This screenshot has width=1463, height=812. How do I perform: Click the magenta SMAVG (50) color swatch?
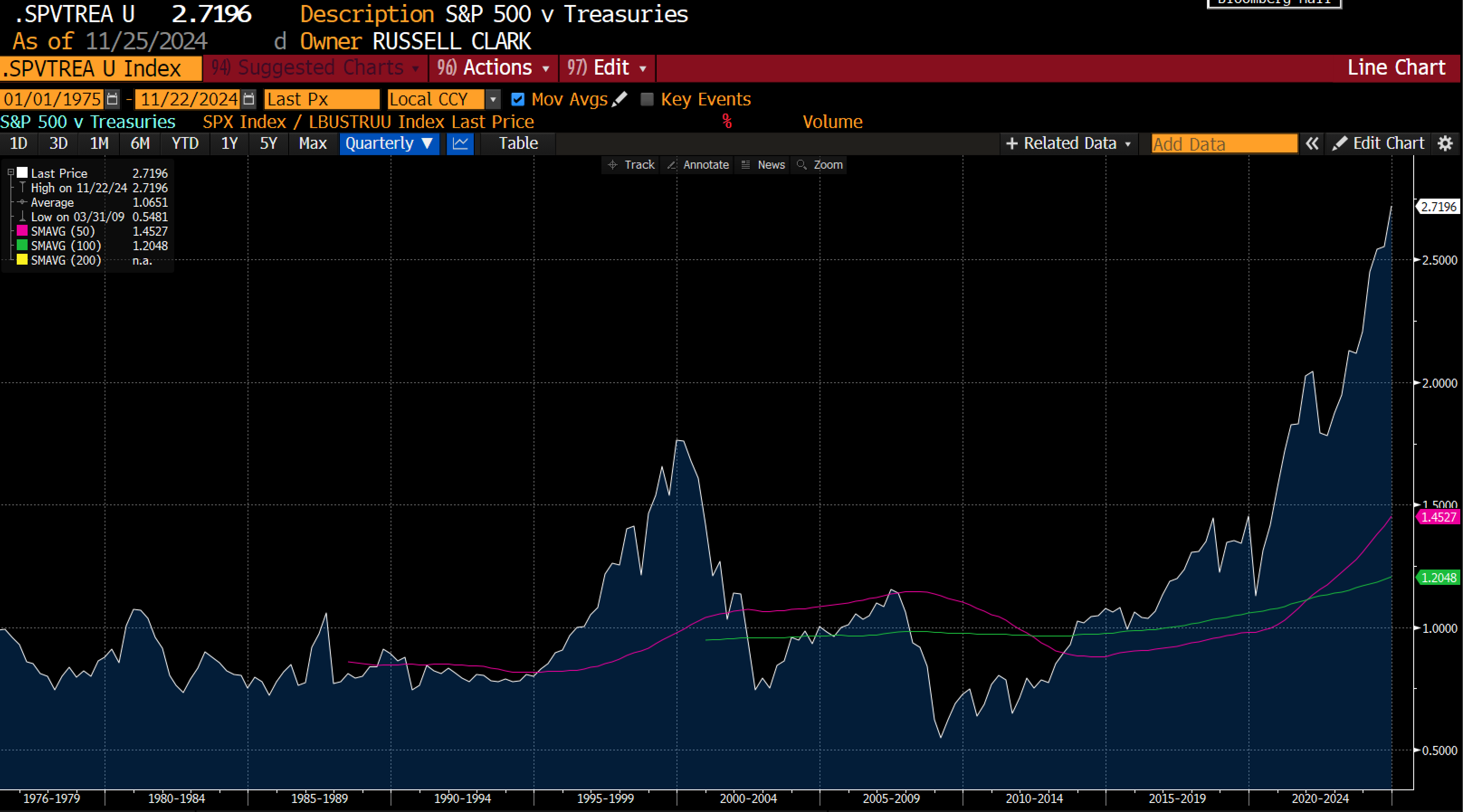[22, 231]
